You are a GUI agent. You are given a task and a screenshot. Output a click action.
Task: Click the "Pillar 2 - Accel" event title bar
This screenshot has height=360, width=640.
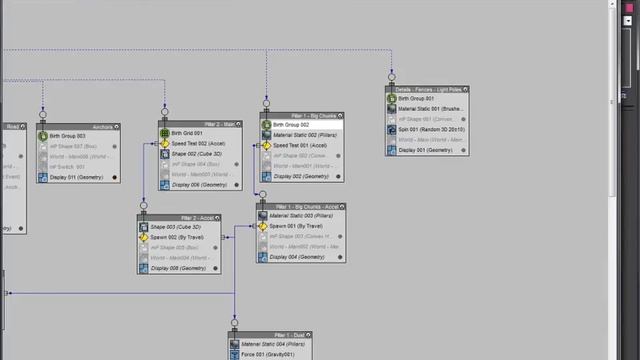pyautogui.click(x=180, y=218)
